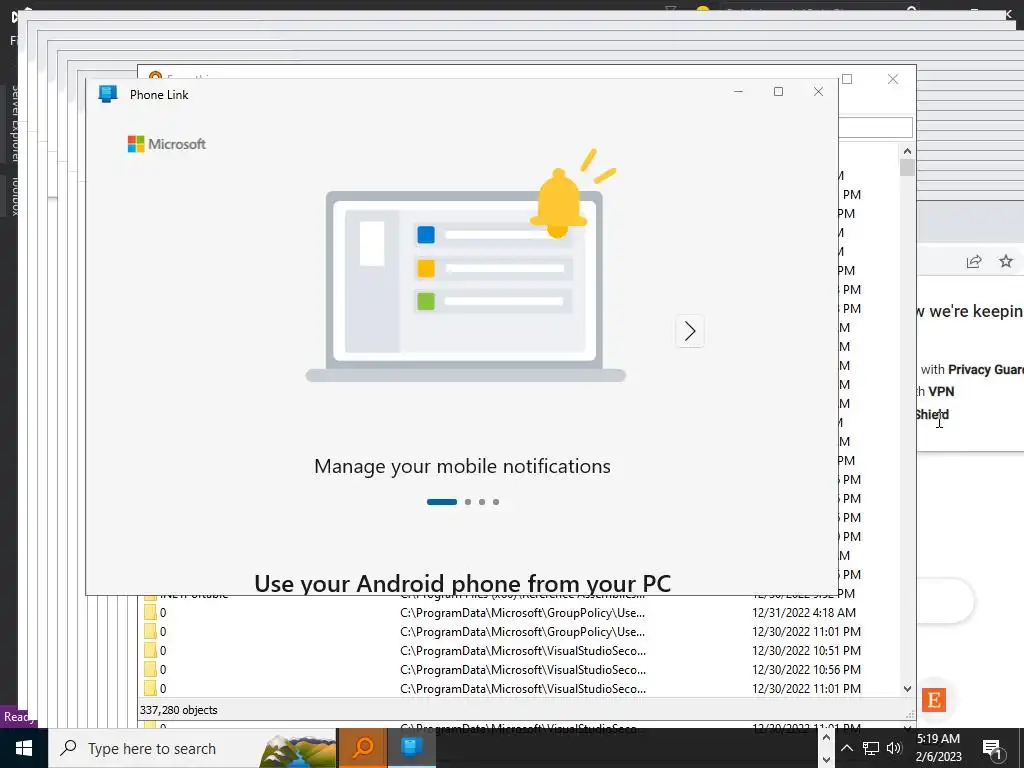Close the Everything search window behind
The width and height of the screenshot is (1024, 768).
click(893, 79)
